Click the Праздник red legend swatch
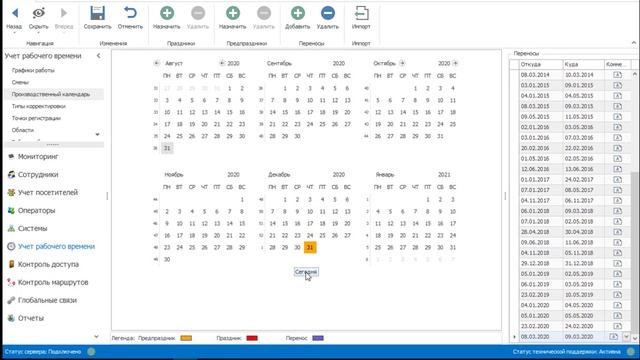Viewport: 640px width, 360px height. click(252, 338)
